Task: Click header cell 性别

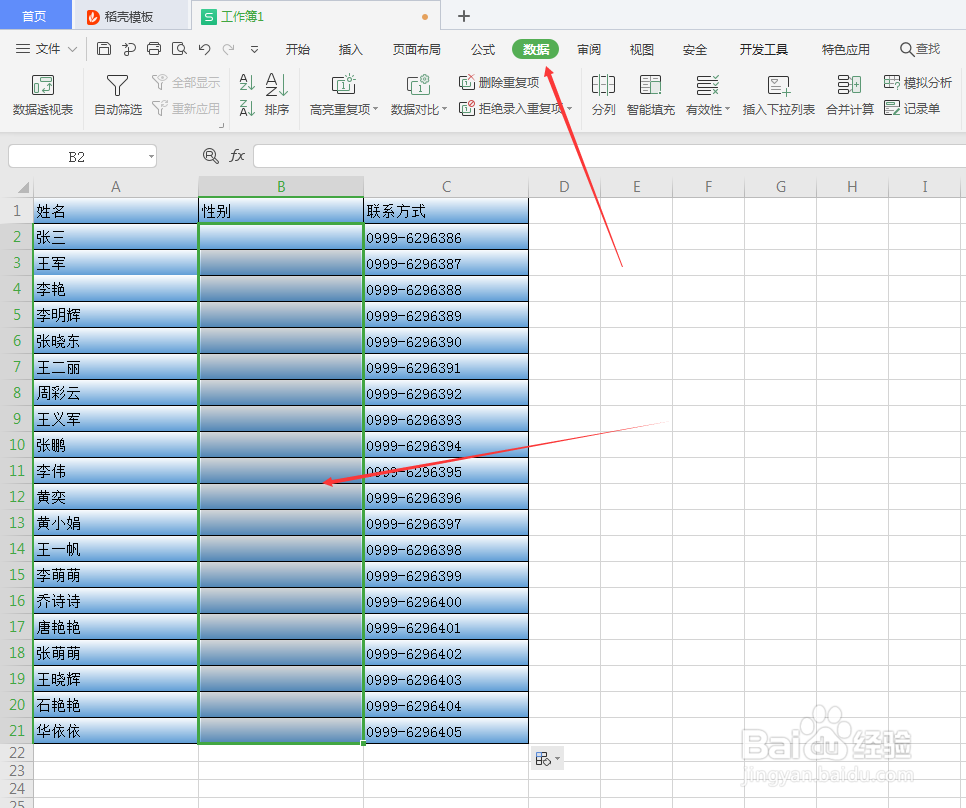Action: click(281, 211)
